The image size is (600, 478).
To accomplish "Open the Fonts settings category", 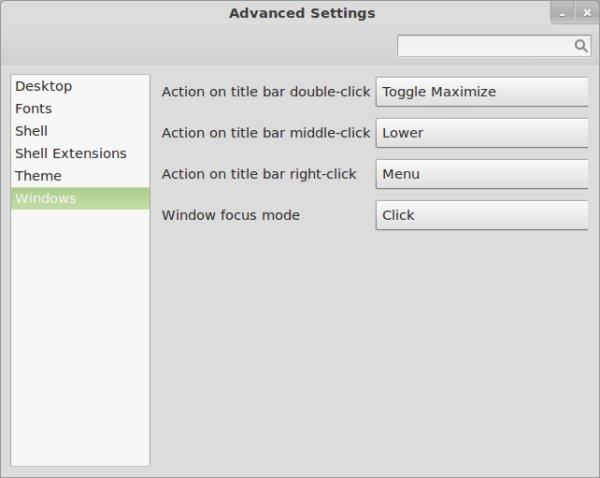I will pyautogui.click(x=34, y=108).
